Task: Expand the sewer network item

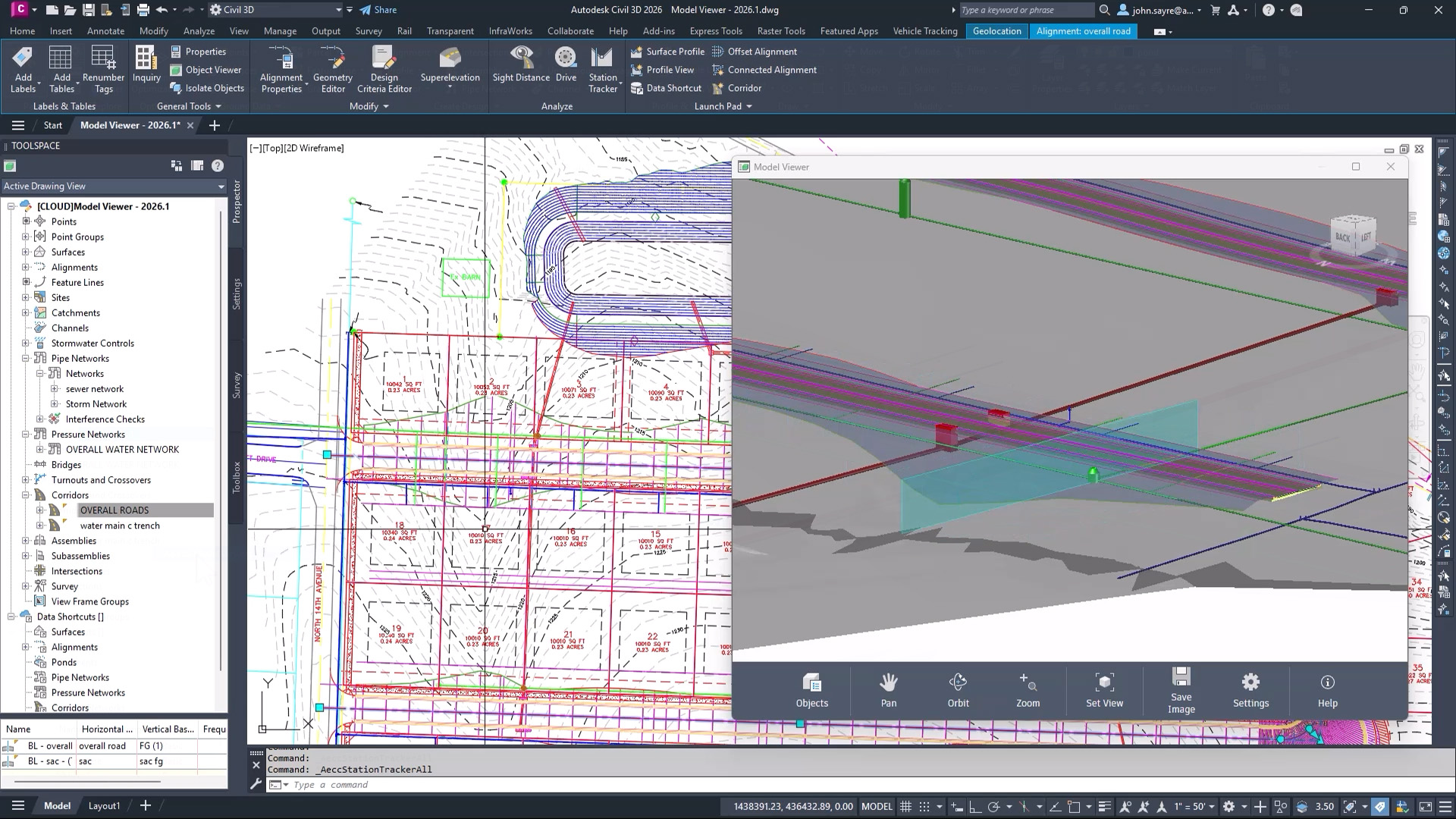Action: (55, 388)
